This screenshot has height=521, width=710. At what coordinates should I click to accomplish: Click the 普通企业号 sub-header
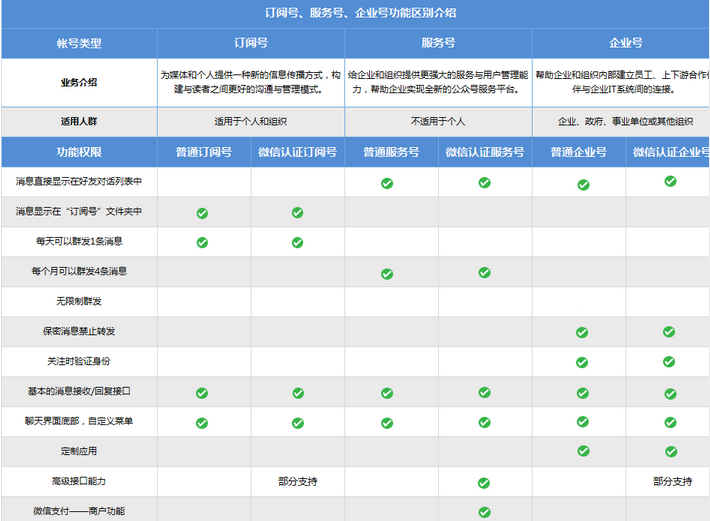coord(579,152)
